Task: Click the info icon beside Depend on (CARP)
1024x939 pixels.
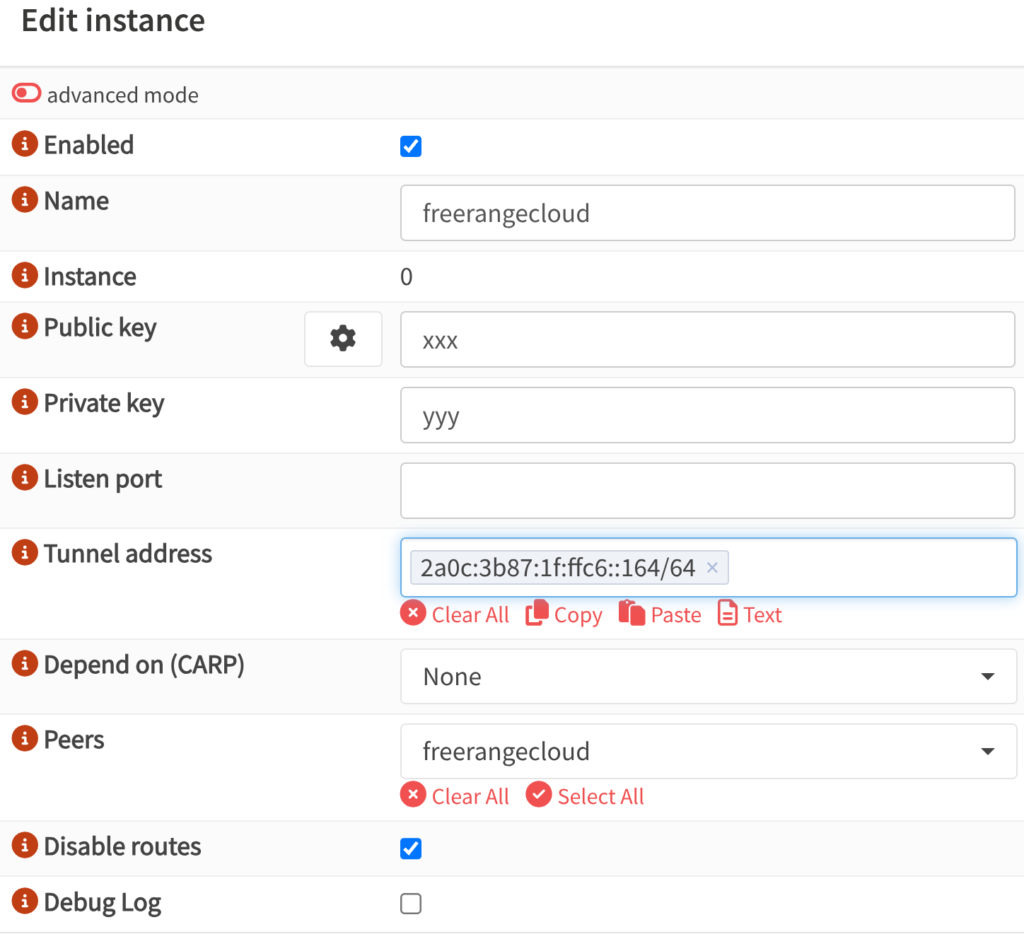Action: pyautogui.click(x=25, y=664)
